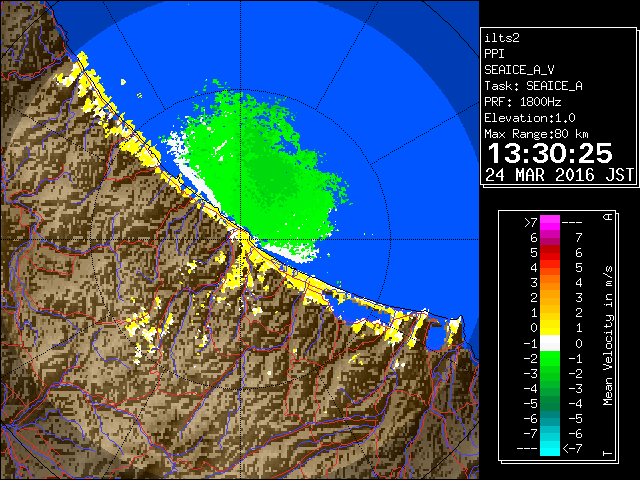Pick the white zero-velocity legend swatch
Image resolution: width=640 pixels, height=480 pixels.
pyautogui.click(x=550, y=343)
